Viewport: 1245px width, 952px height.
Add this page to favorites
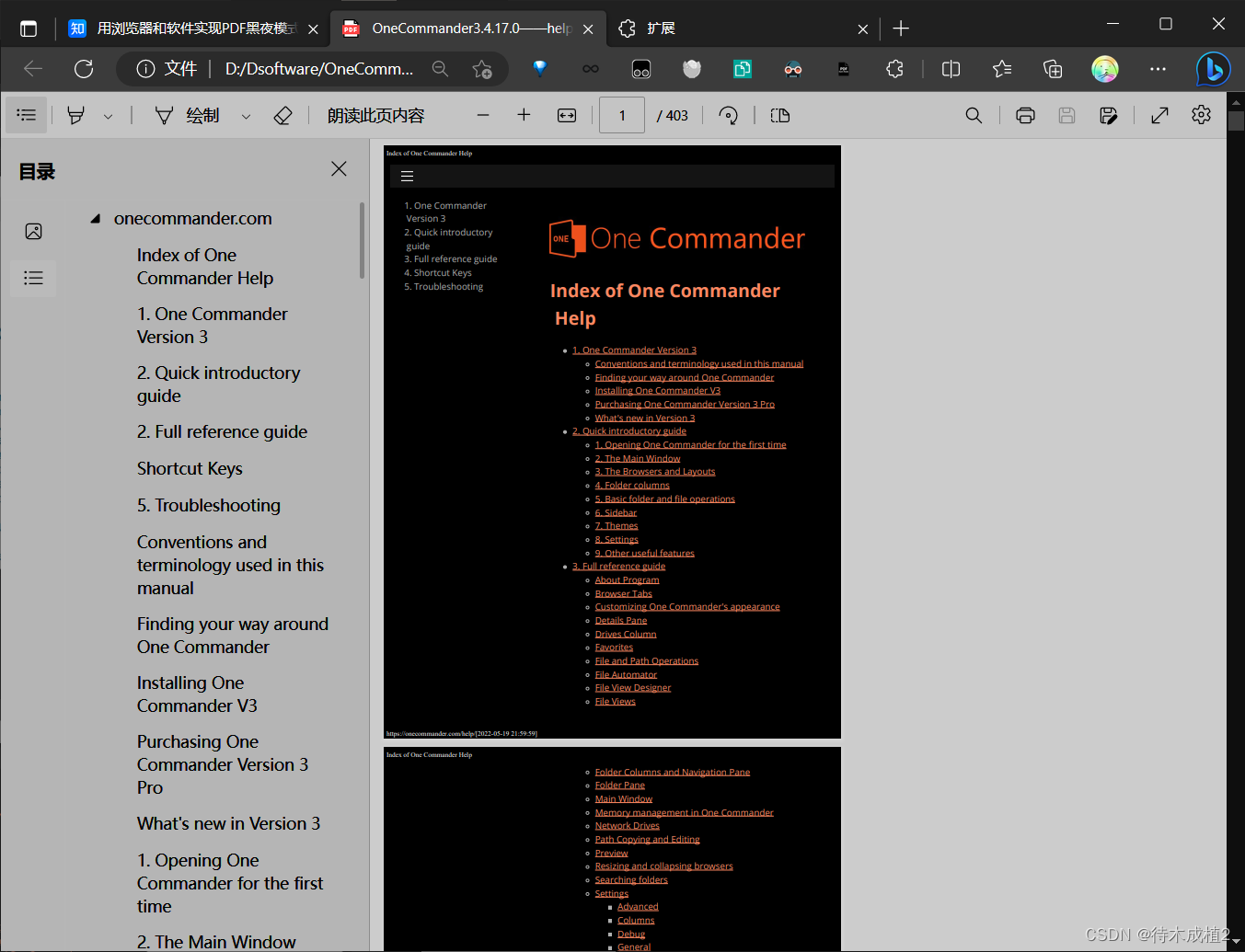click(x=482, y=69)
